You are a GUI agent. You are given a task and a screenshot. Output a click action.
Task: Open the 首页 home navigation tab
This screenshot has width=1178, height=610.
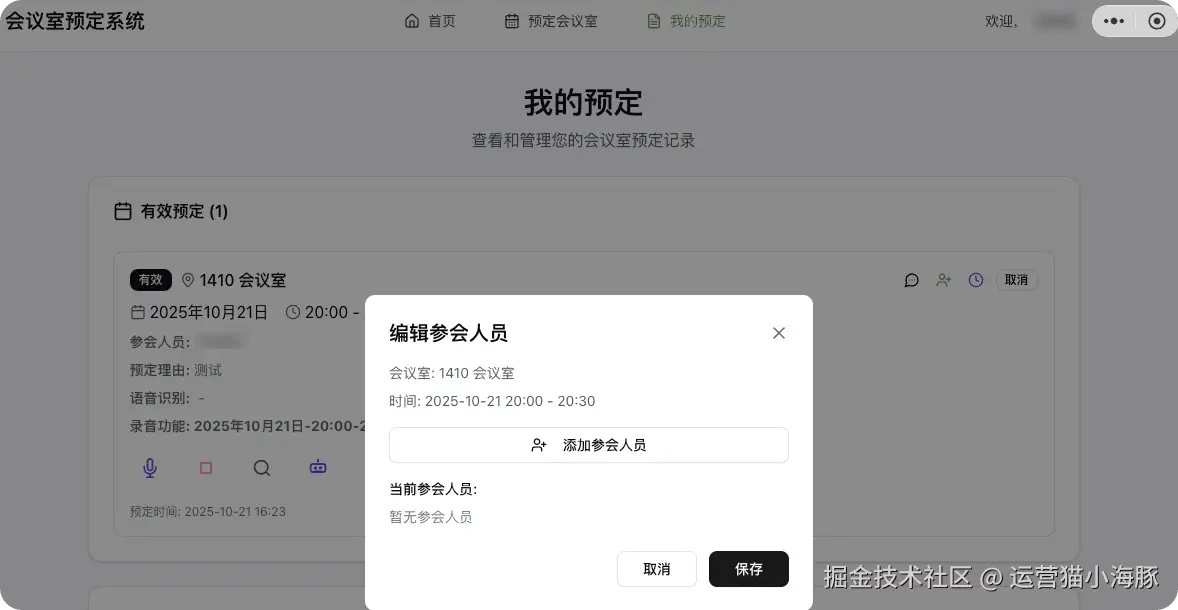430,21
